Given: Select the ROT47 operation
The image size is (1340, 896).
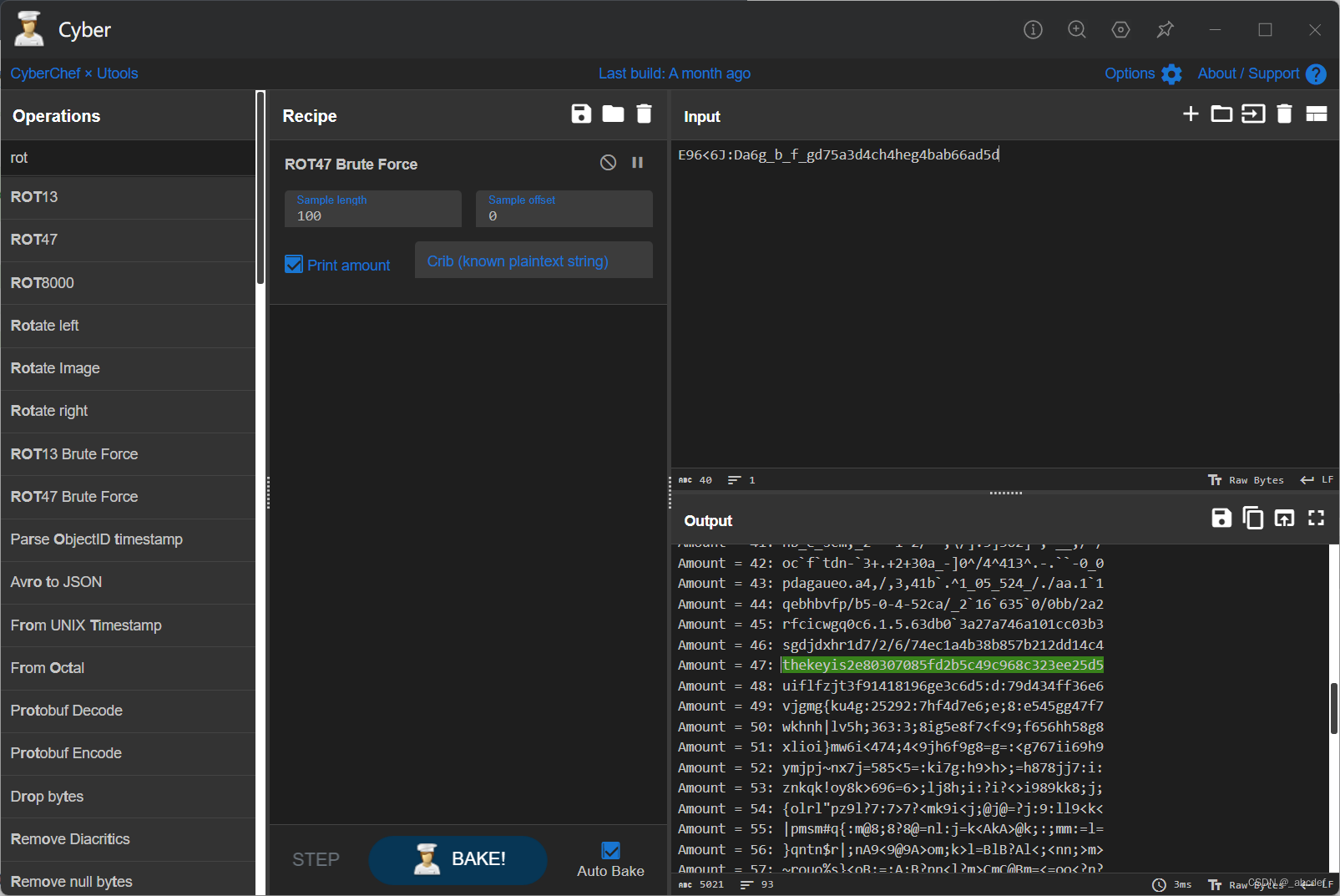Looking at the screenshot, I should tap(128, 240).
